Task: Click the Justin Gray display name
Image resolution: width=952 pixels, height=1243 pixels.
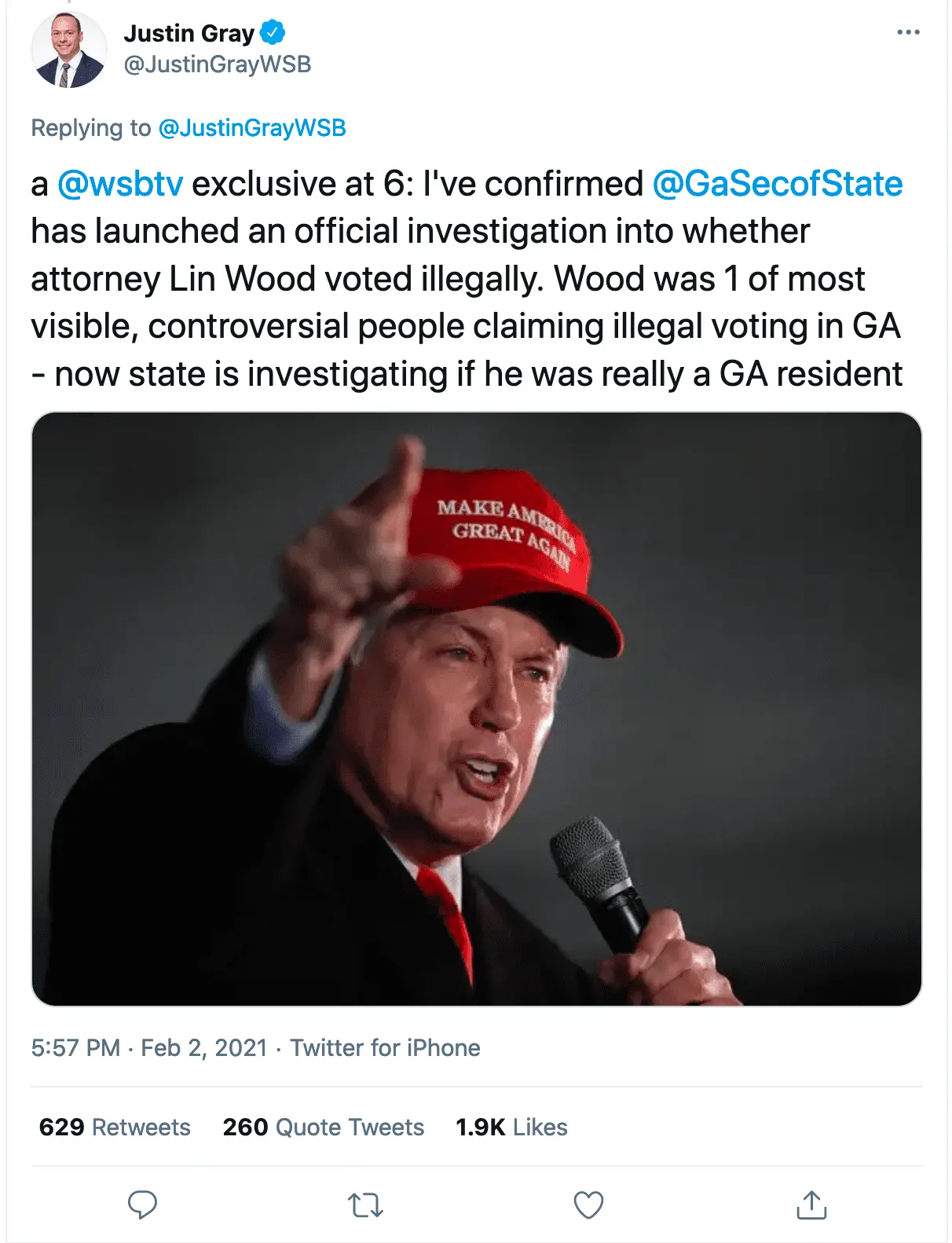Action: click(189, 33)
